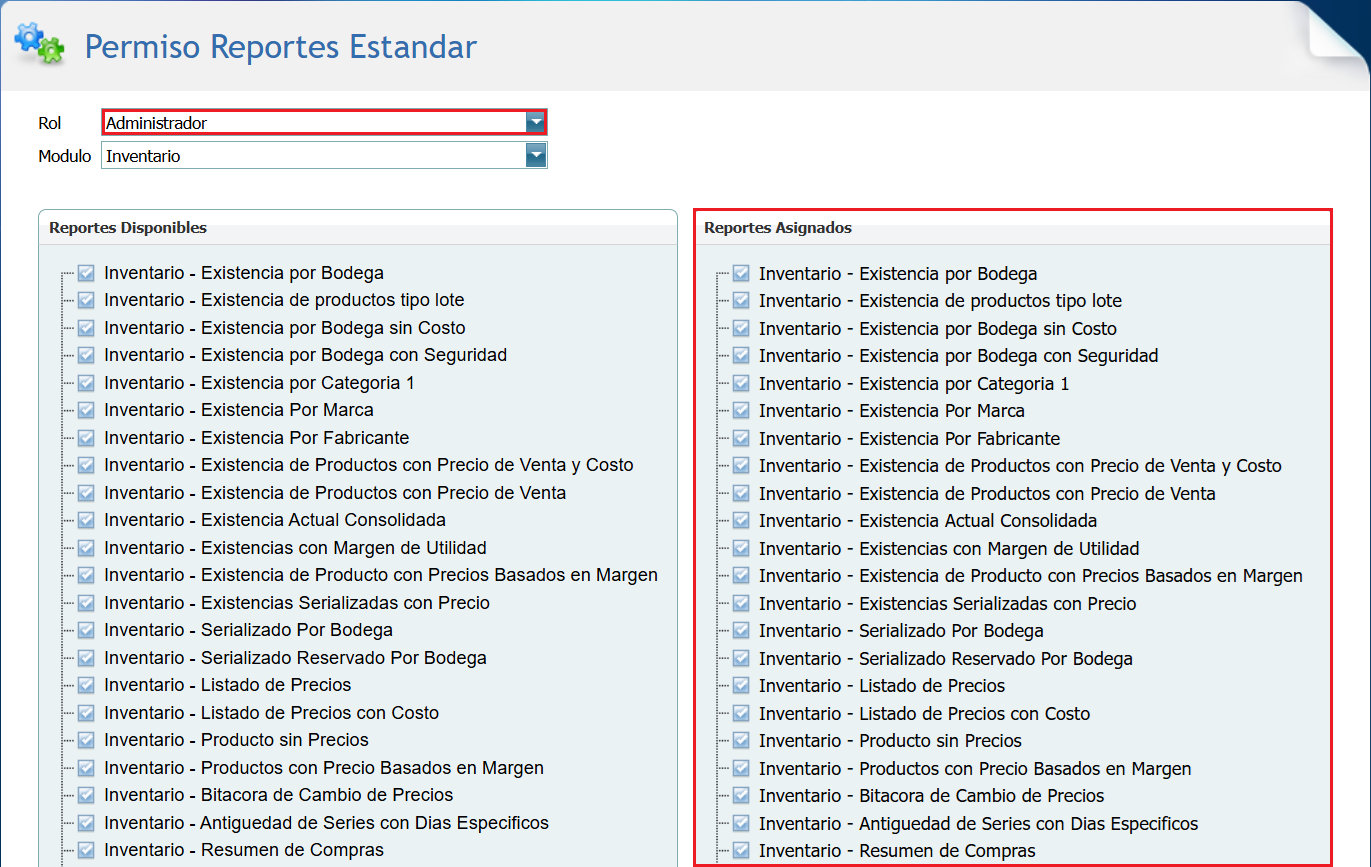This screenshot has height=867, width=1371.
Task: Click the Reportes Asignados panel header
Action: tap(778, 228)
